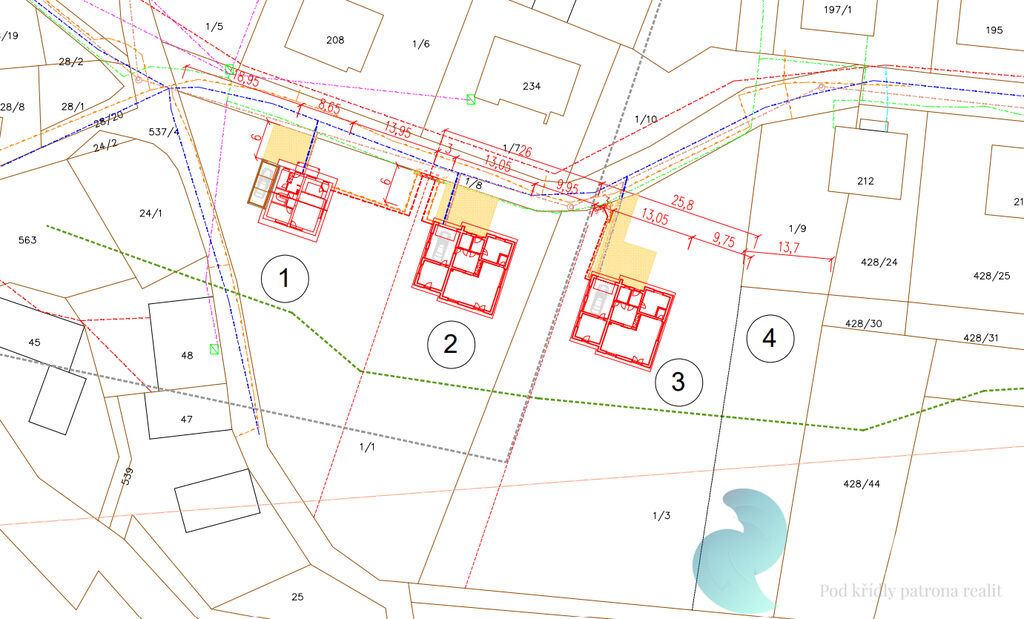1024x619 pixels.
Task: Click the circled number 3 plot marker
Action: (x=678, y=381)
